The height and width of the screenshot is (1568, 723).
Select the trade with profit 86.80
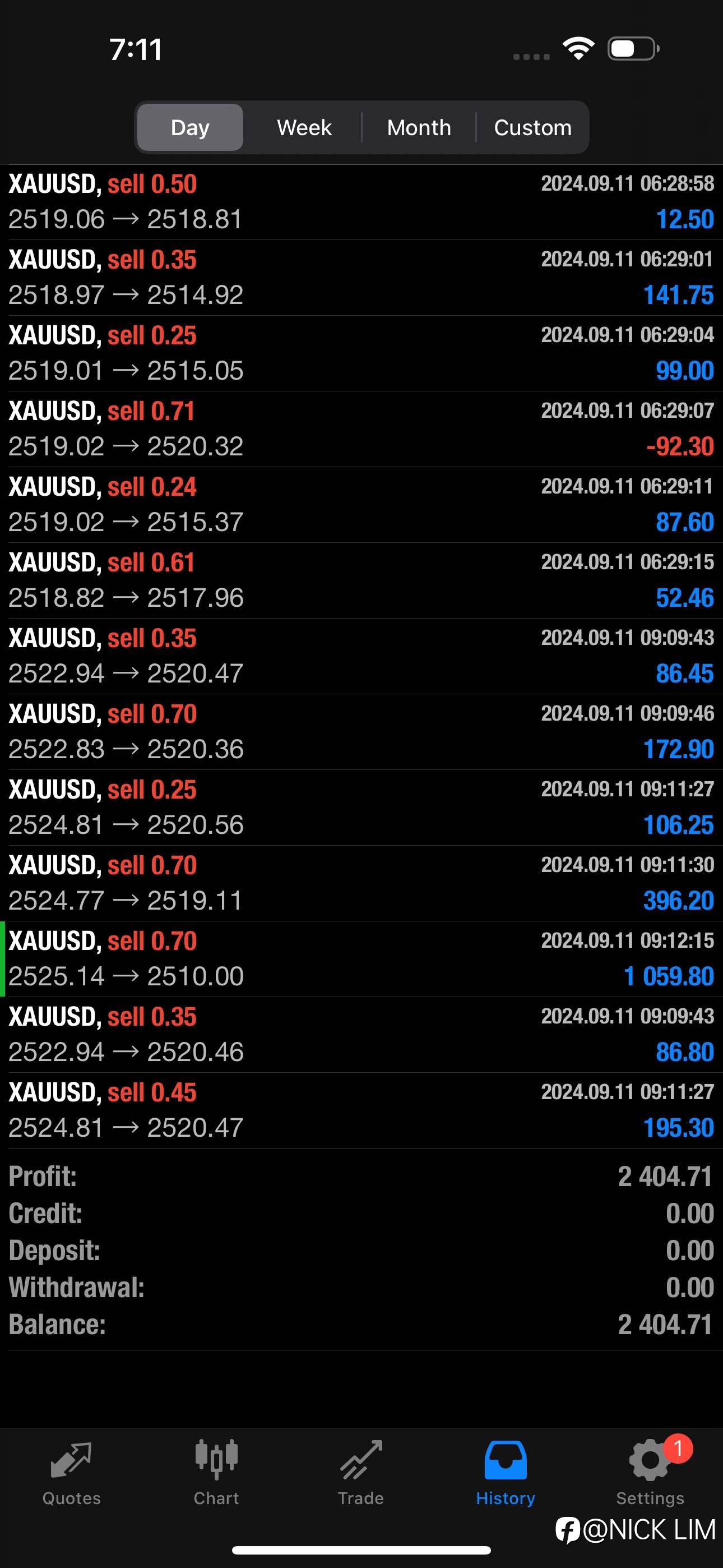click(361, 1035)
